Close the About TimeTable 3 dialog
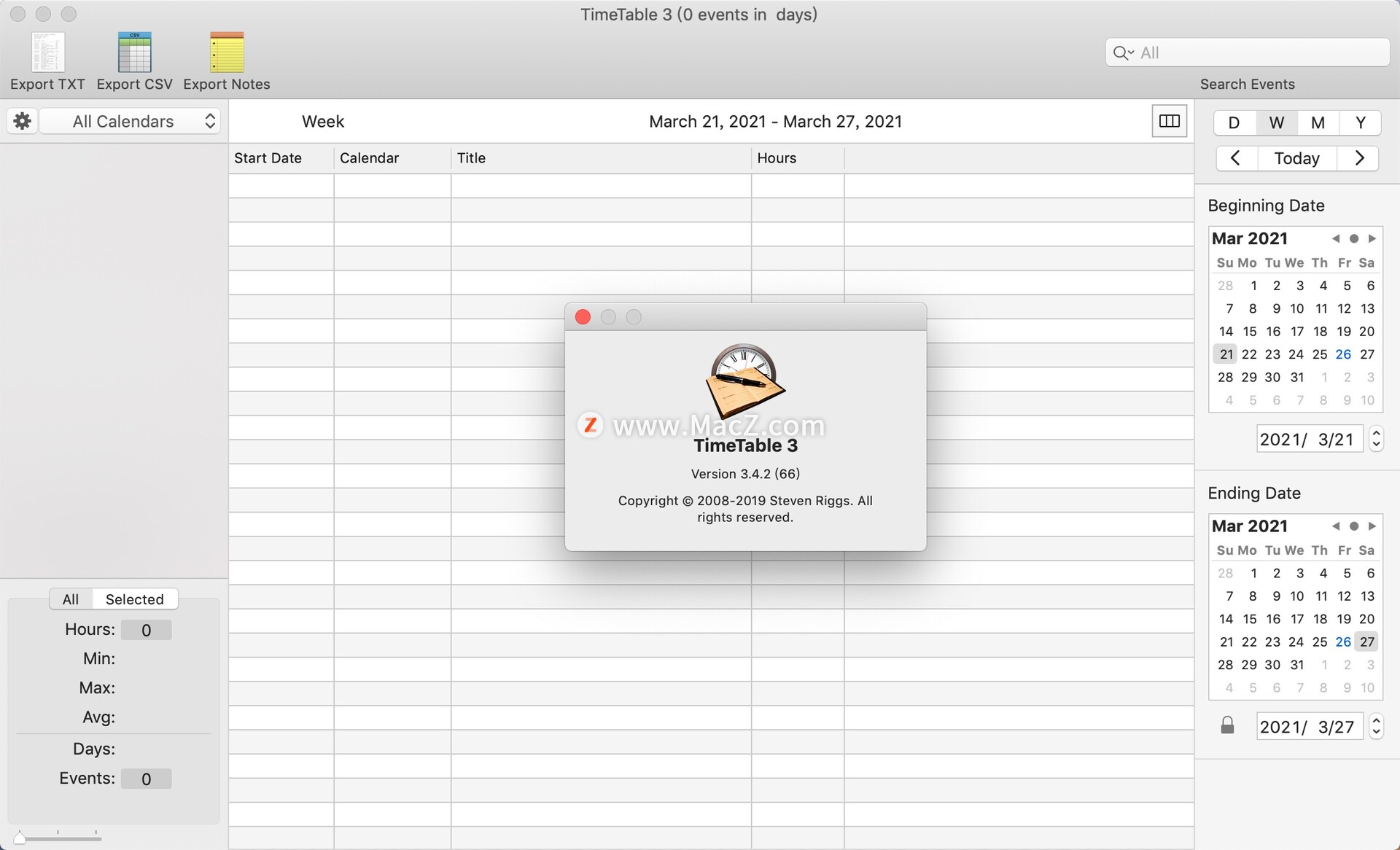Screen dimensions: 1400x850 click(x=583, y=316)
